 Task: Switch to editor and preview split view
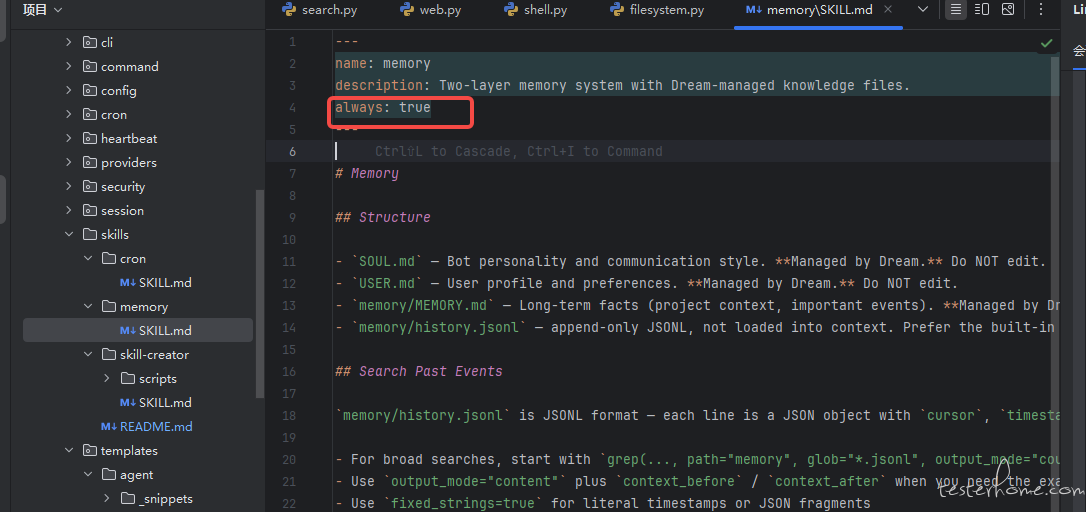point(982,10)
